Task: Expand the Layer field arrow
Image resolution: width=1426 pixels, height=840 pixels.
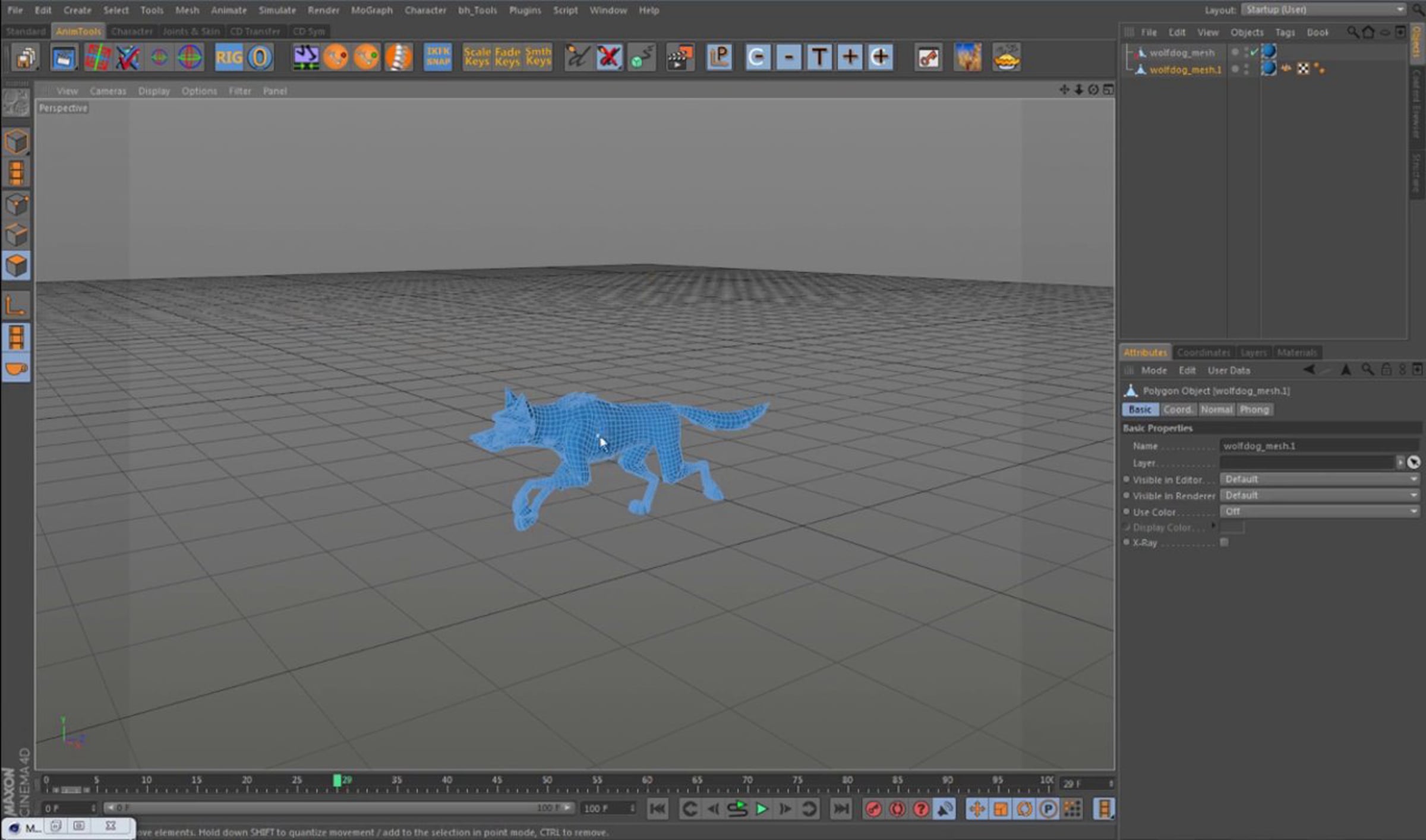Action: pyautogui.click(x=1400, y=462)
